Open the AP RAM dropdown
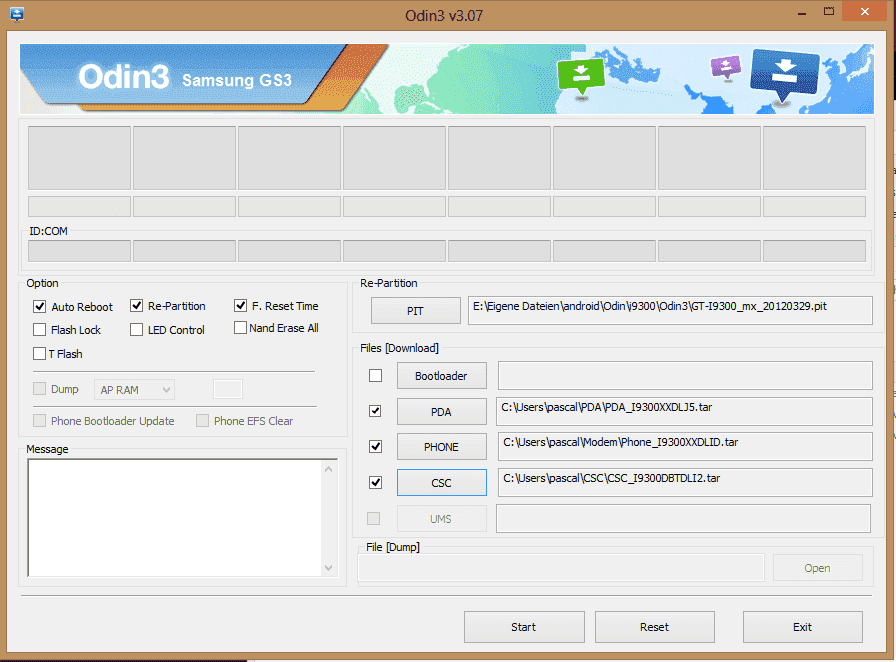896x662 pixels. (134, 390)
